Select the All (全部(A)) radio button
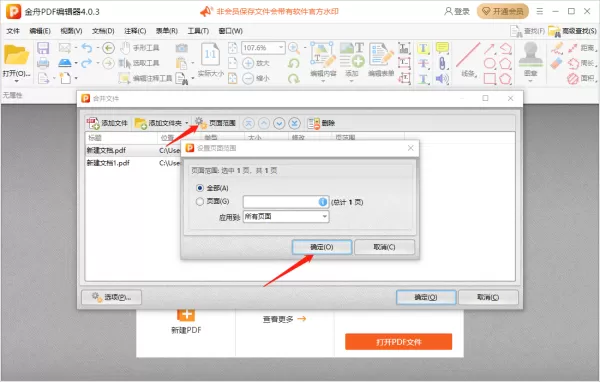This screenshot has height=382, width=600. click(199, 188)
